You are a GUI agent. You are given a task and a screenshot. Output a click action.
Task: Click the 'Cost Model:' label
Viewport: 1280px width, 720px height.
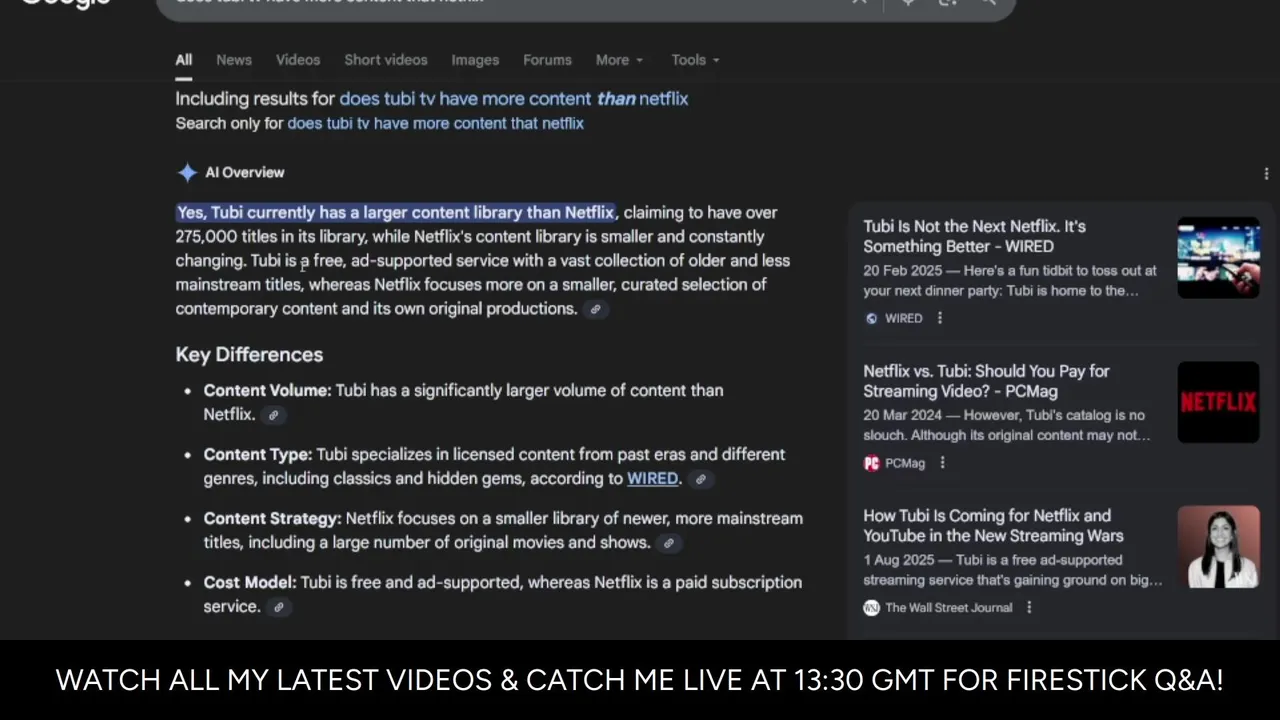pos(250,583)
